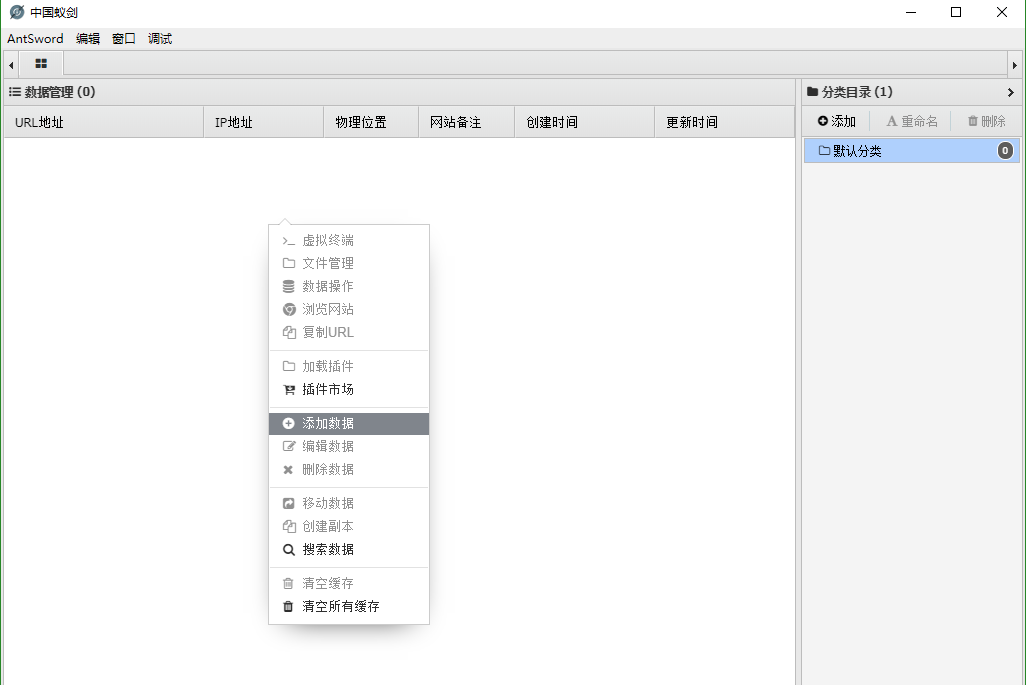The width and height of the screenshot is (1027, 685).
Task: Click the 重命名 category button
Action: [912, 121]
